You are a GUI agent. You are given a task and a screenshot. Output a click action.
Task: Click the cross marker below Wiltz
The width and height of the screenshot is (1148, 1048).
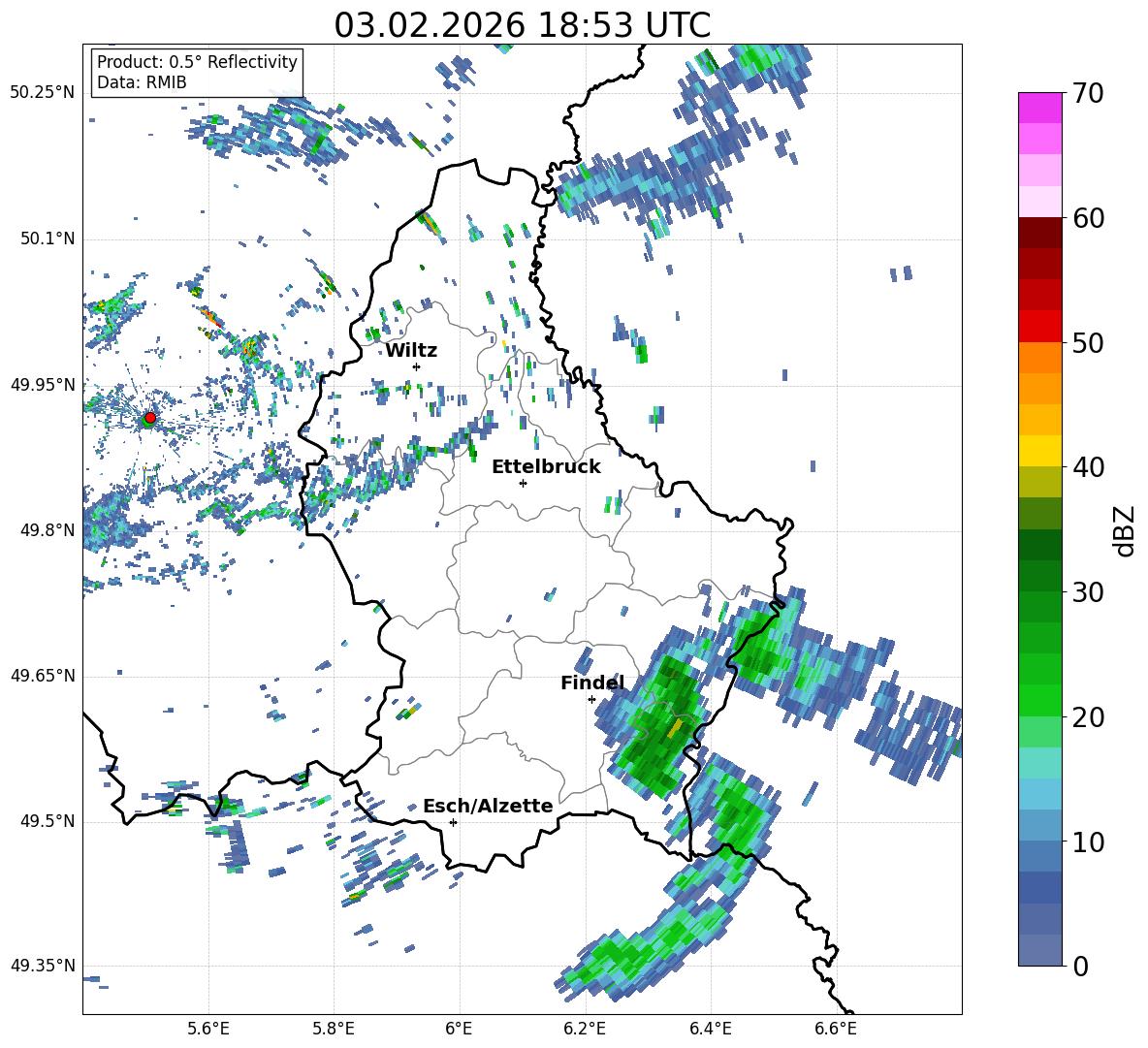tap(417, 366)
